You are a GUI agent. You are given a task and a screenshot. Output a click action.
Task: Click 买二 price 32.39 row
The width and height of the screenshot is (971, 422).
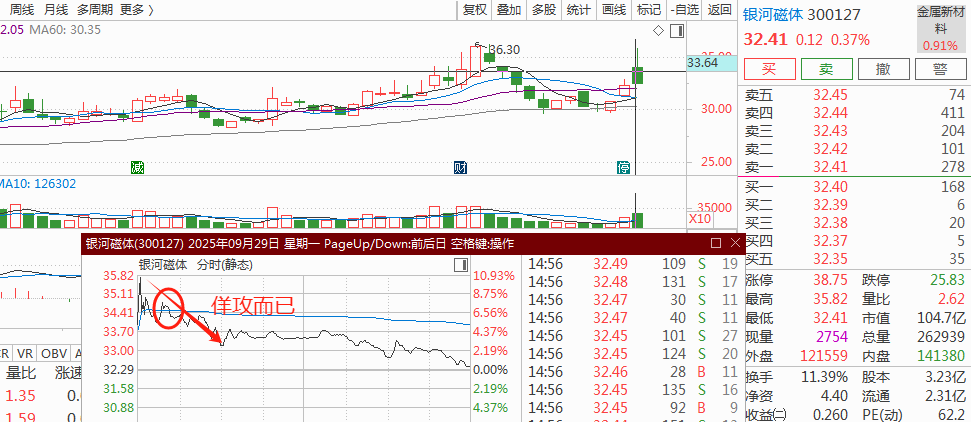click(854, 205)
